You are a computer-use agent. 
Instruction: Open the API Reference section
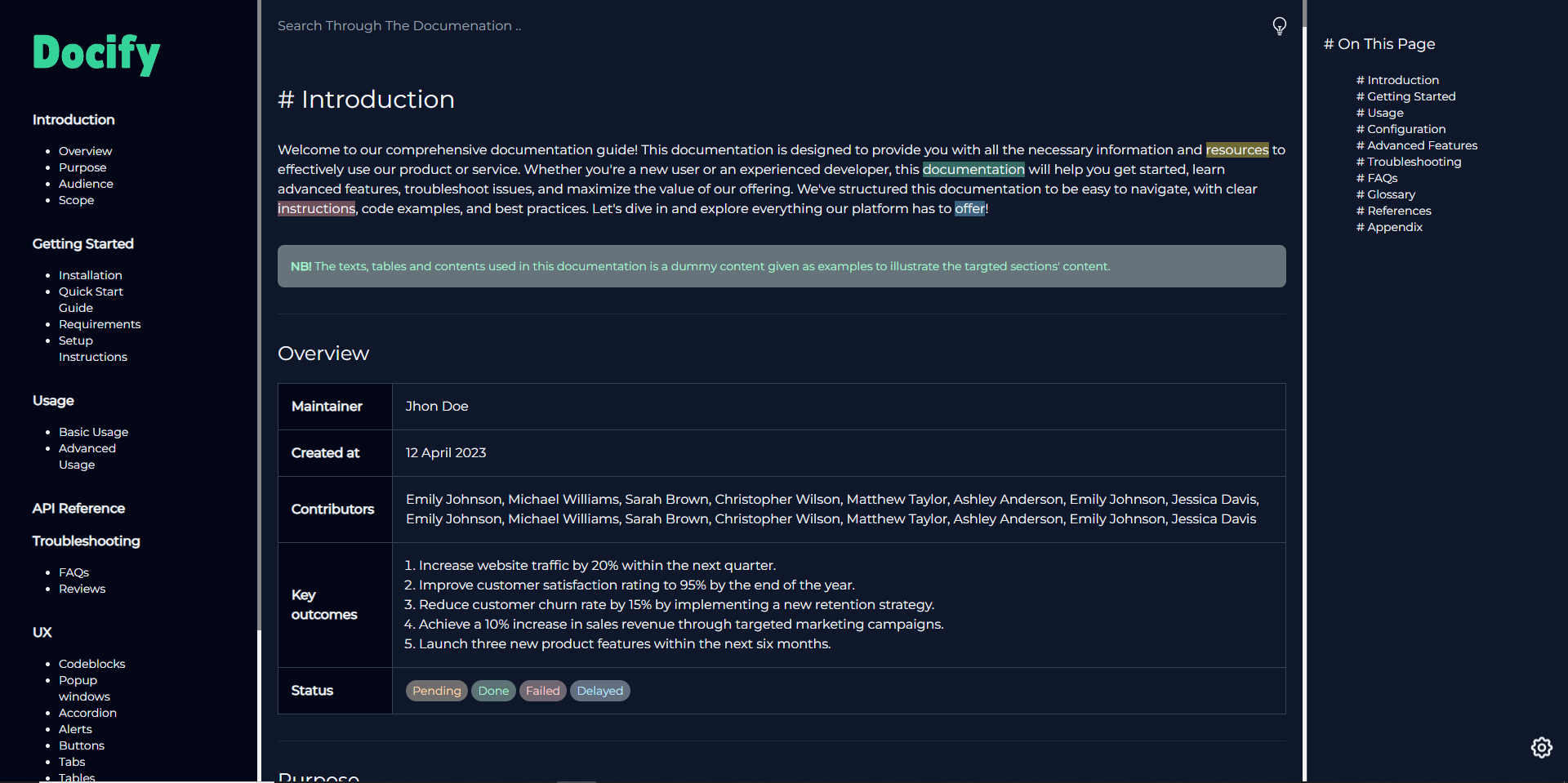[x=78, y=508]
